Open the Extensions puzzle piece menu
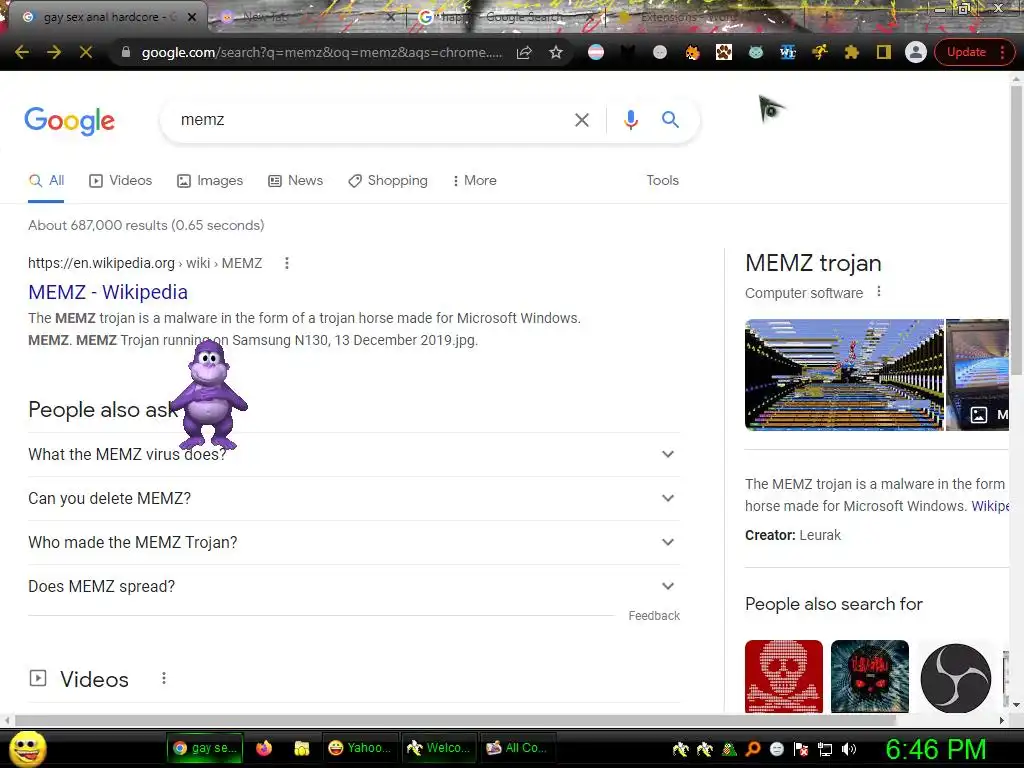The image size is (1024, 768). [x=852, y=52]
